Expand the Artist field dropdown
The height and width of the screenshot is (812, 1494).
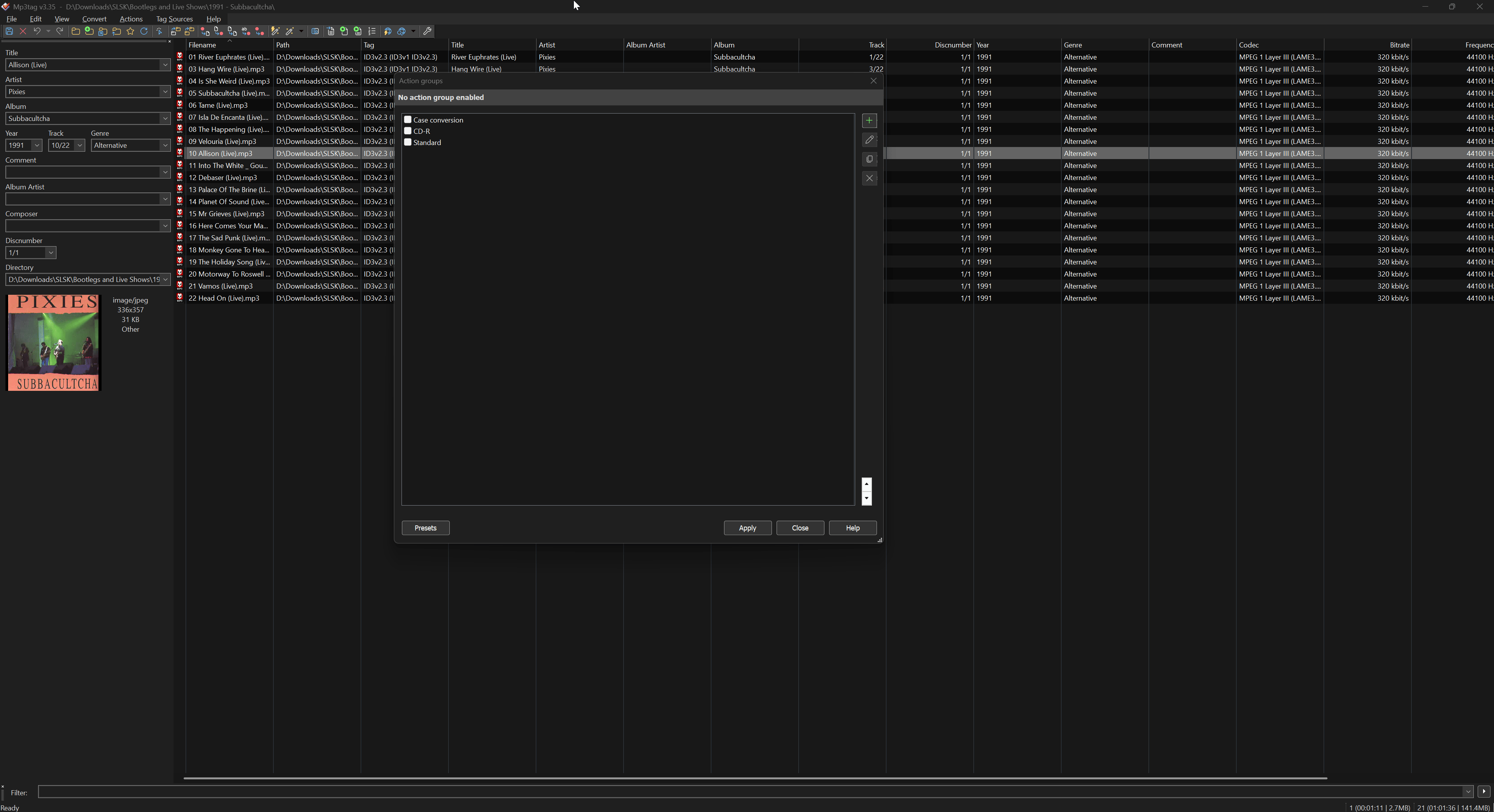coord(165,91)
